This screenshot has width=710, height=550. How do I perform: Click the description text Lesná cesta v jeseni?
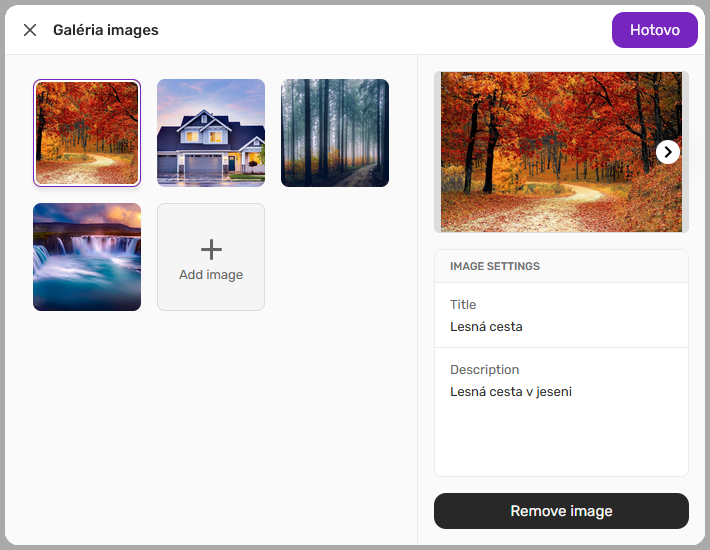[x=511, y=392]
